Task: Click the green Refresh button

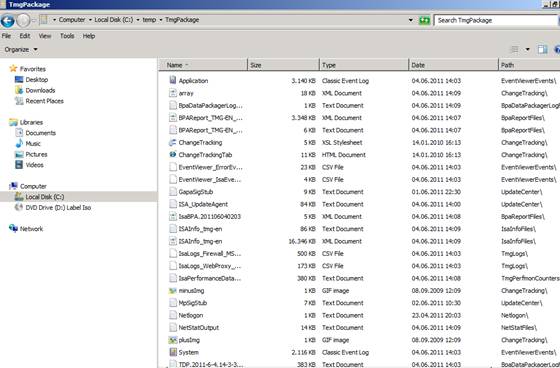Action: click(x=424, y=20)
